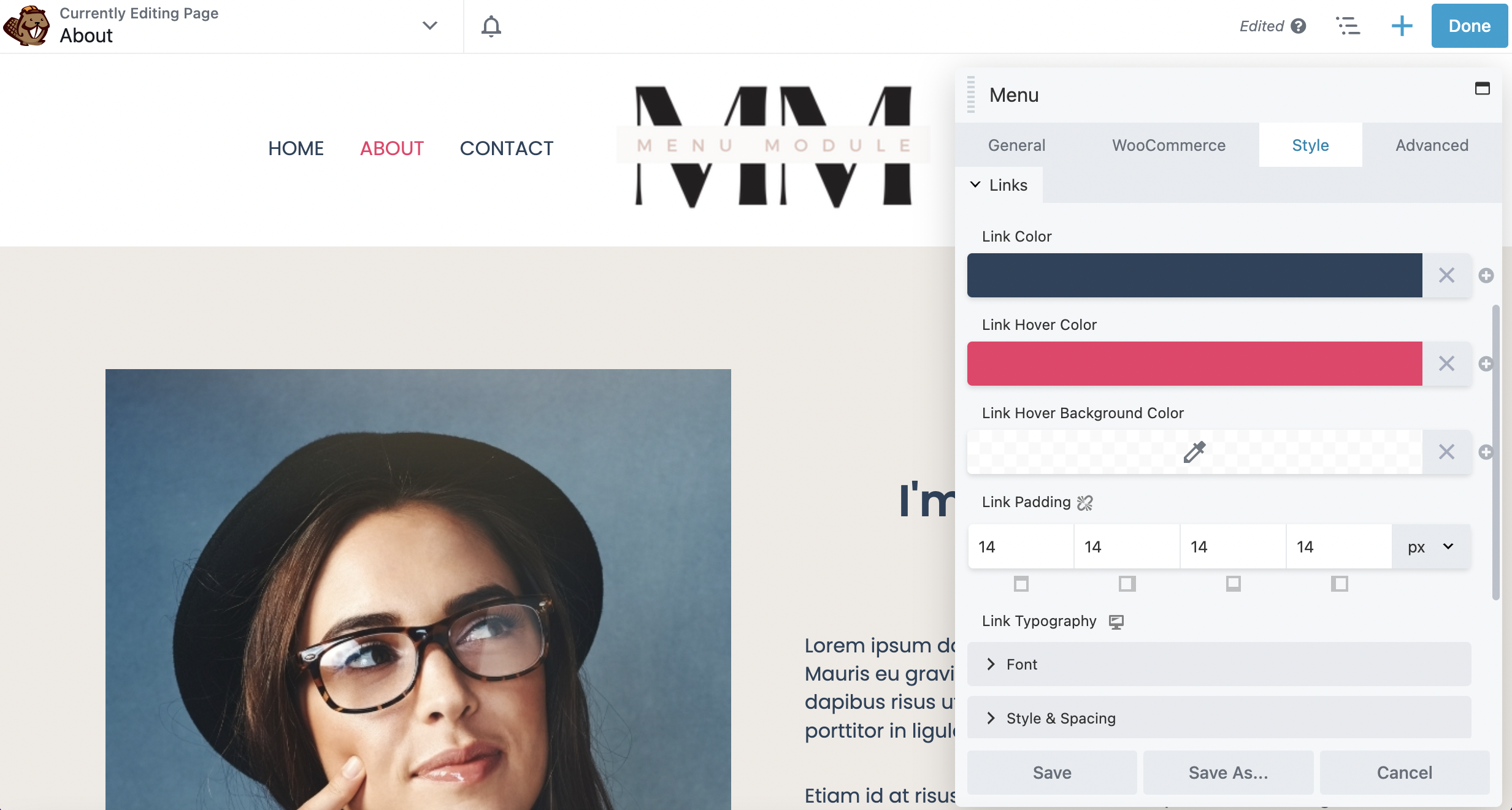Switch to the General tab
Image resolution: width=1512 pixels, height=810 pixels.
[1016, 145]
